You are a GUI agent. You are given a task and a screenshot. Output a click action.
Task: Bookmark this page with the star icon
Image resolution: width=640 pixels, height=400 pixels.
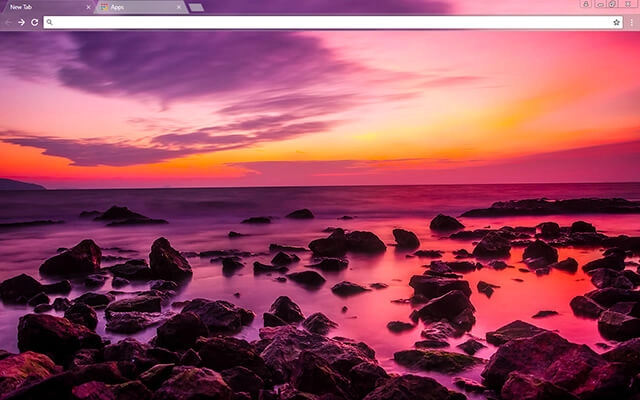pos(616,22)
